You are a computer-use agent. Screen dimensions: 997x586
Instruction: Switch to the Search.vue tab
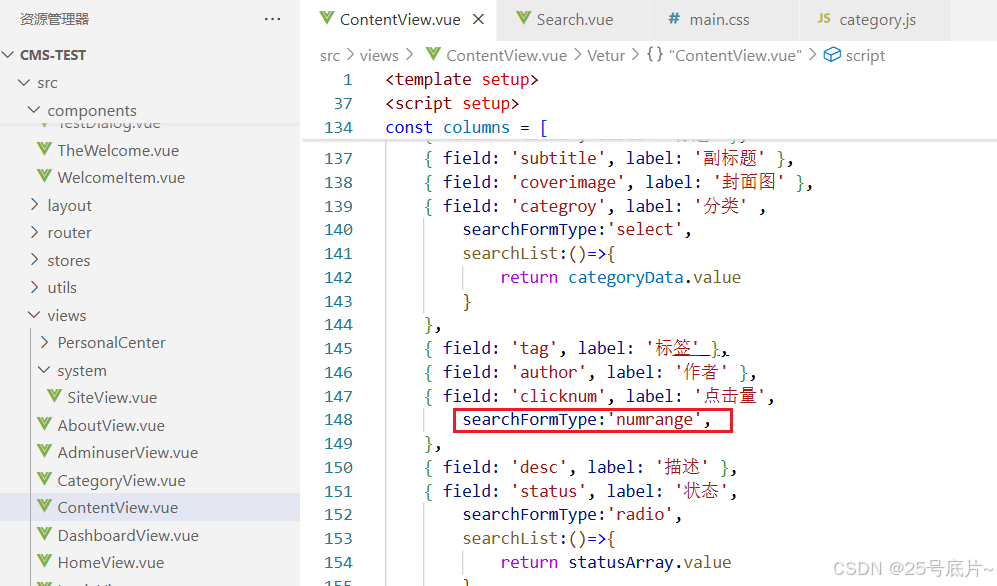(x=574, y=20)
